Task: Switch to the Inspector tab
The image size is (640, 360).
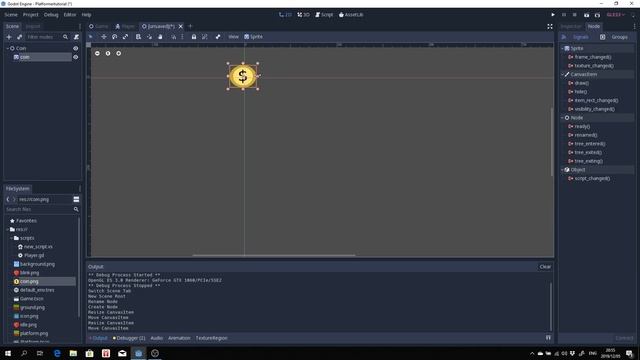Action: pyautogui.click(x=571, y=26)
